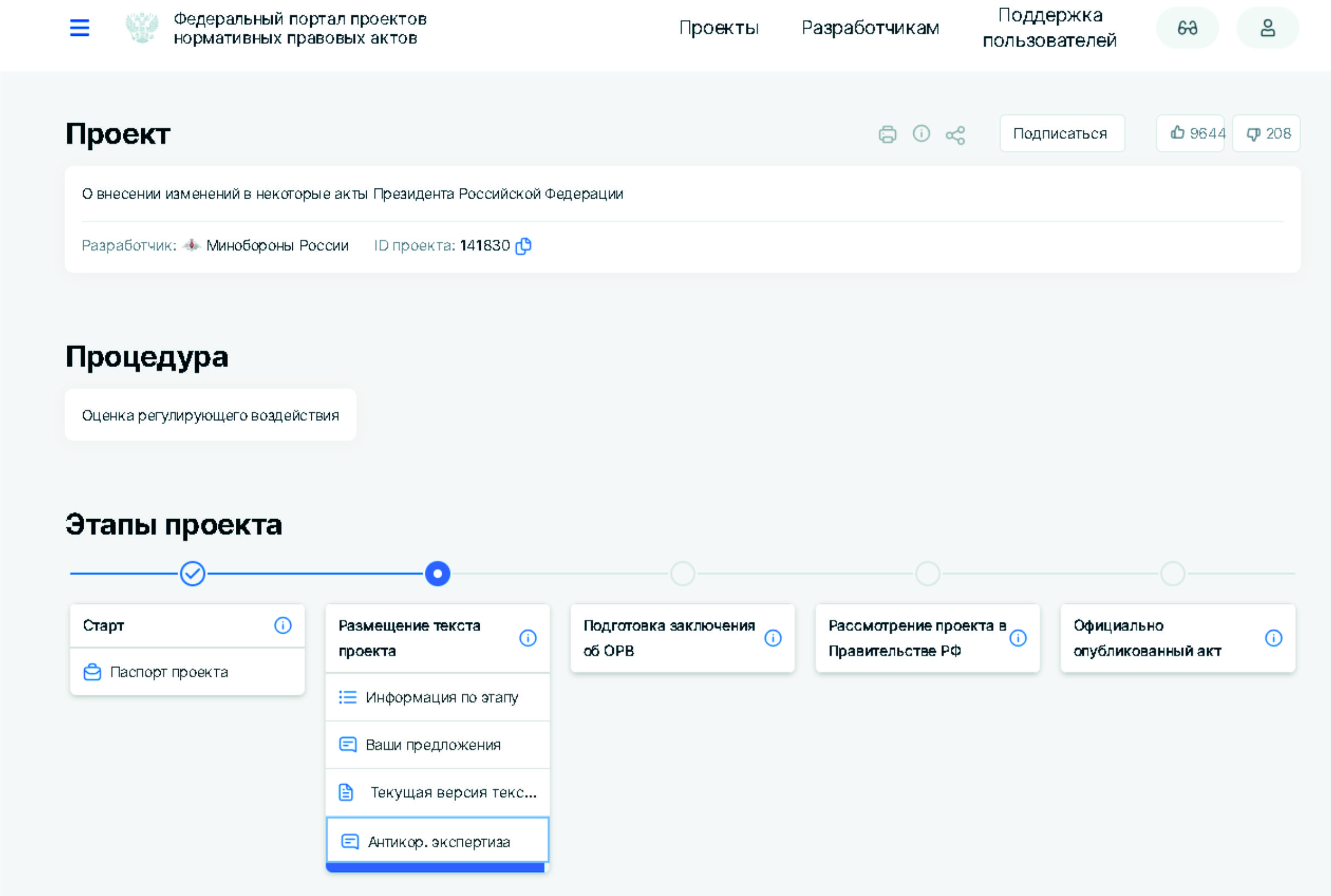The height and width of the screenshot is (896, 1331).
Task: Like the project with thumbs up 9644
Action: 1190,134
